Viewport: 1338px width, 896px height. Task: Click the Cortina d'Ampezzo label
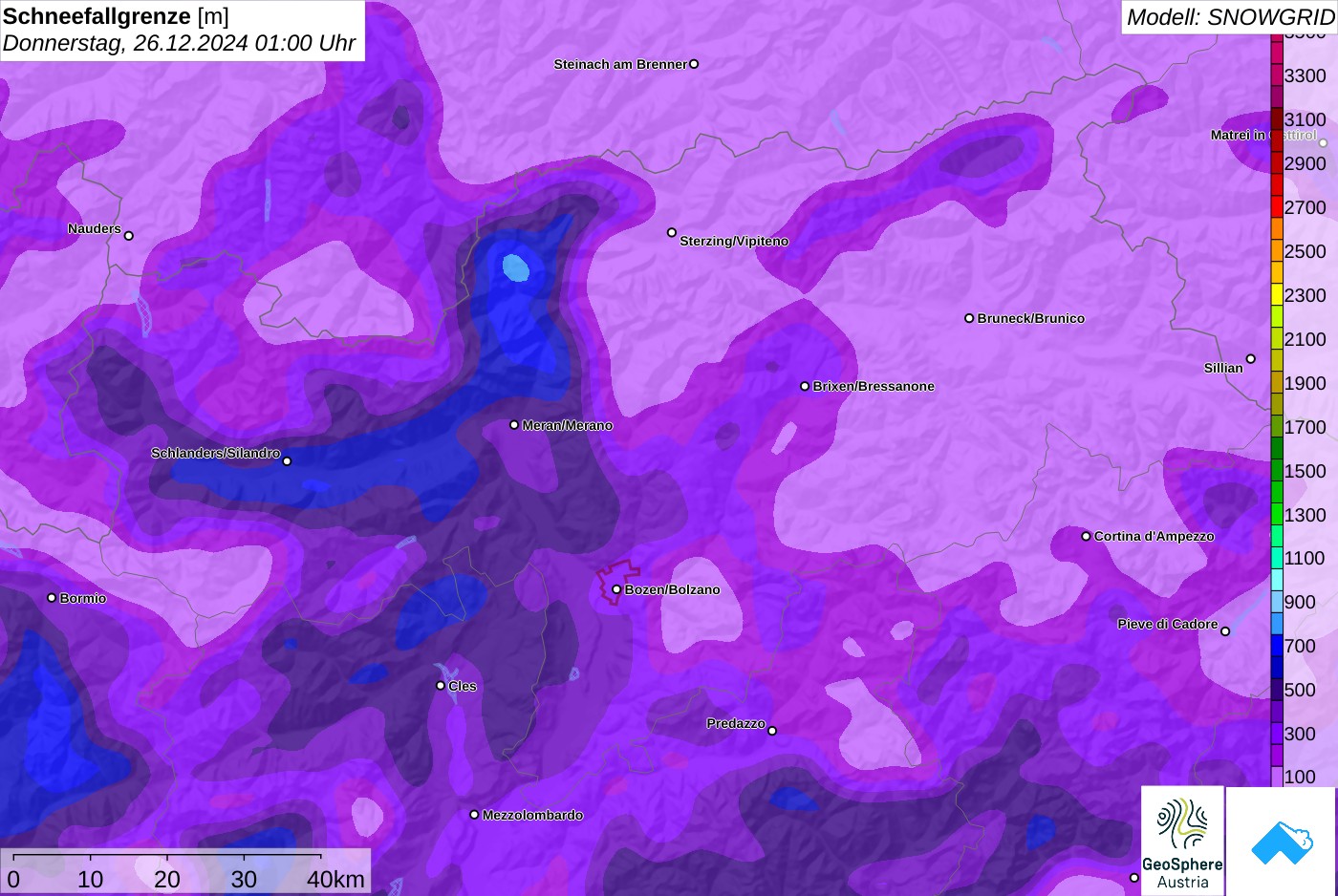pos(1155,536)
